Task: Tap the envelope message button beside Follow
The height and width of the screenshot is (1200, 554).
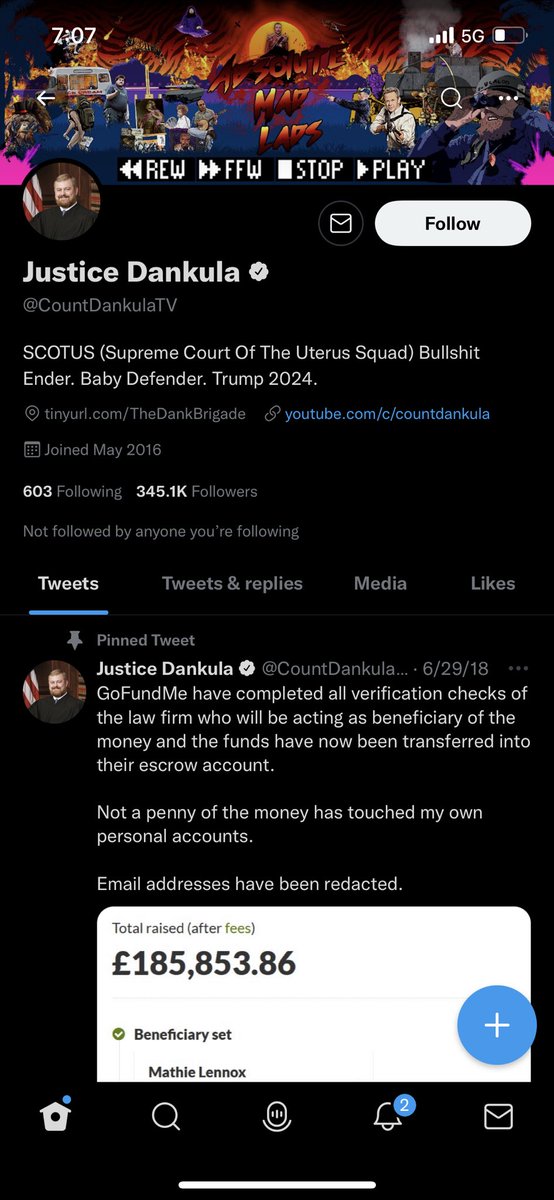Action: pyautogui.click(x=340, y=224)
